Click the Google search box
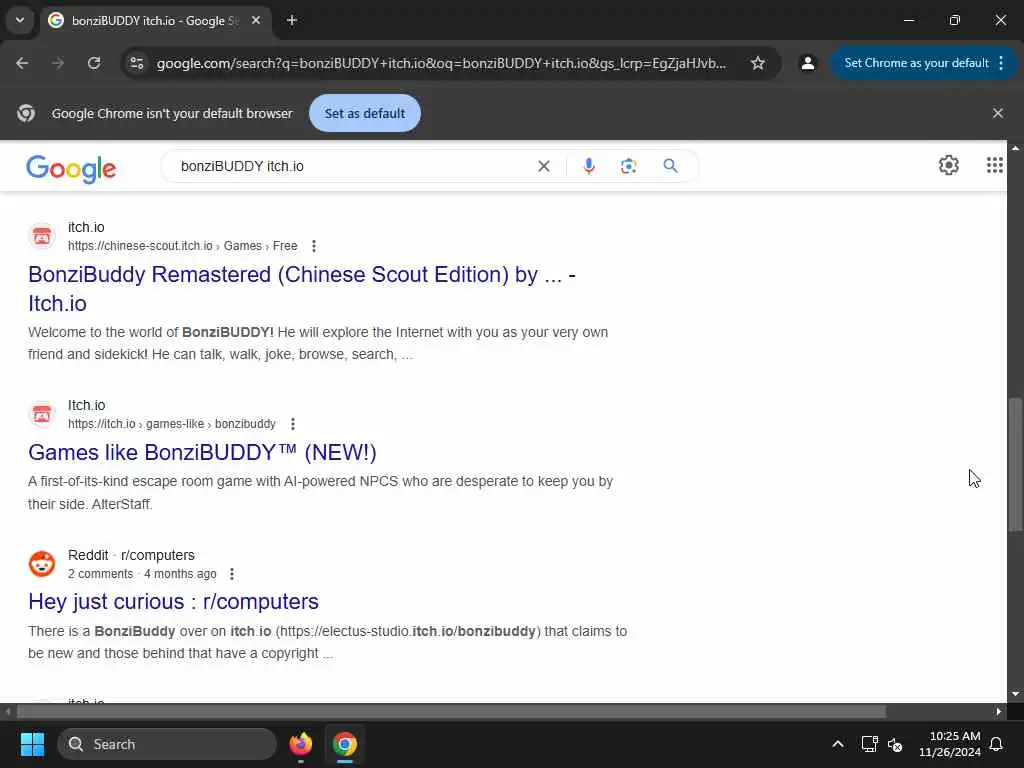This screenshot has height=768, width=1024. (353, 166)
